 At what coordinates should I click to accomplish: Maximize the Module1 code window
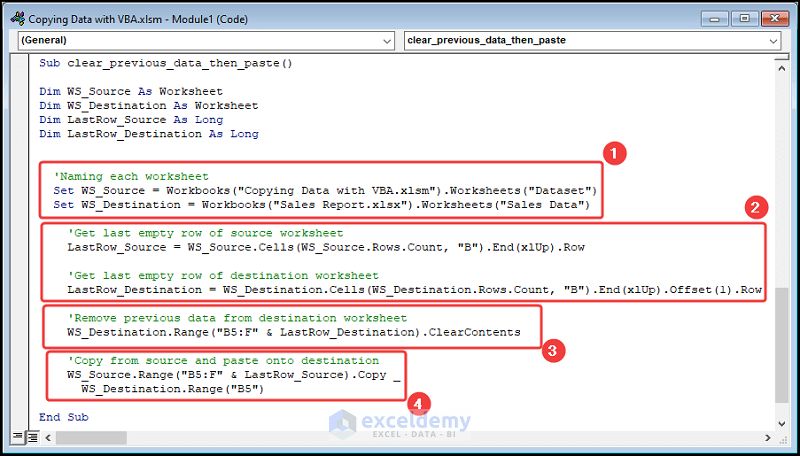coord(745,19)
